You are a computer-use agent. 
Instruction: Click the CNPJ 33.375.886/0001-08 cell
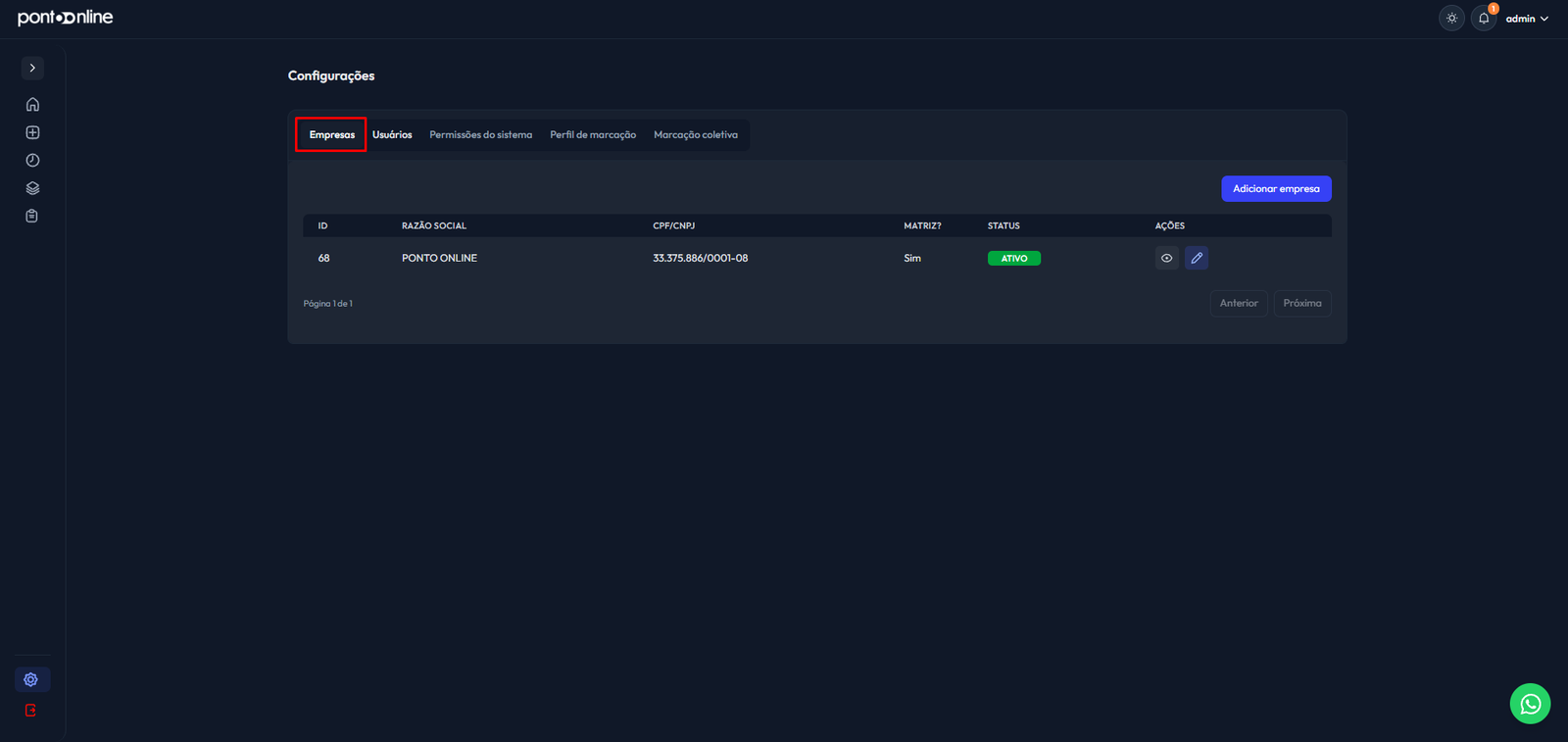(701, 259)
